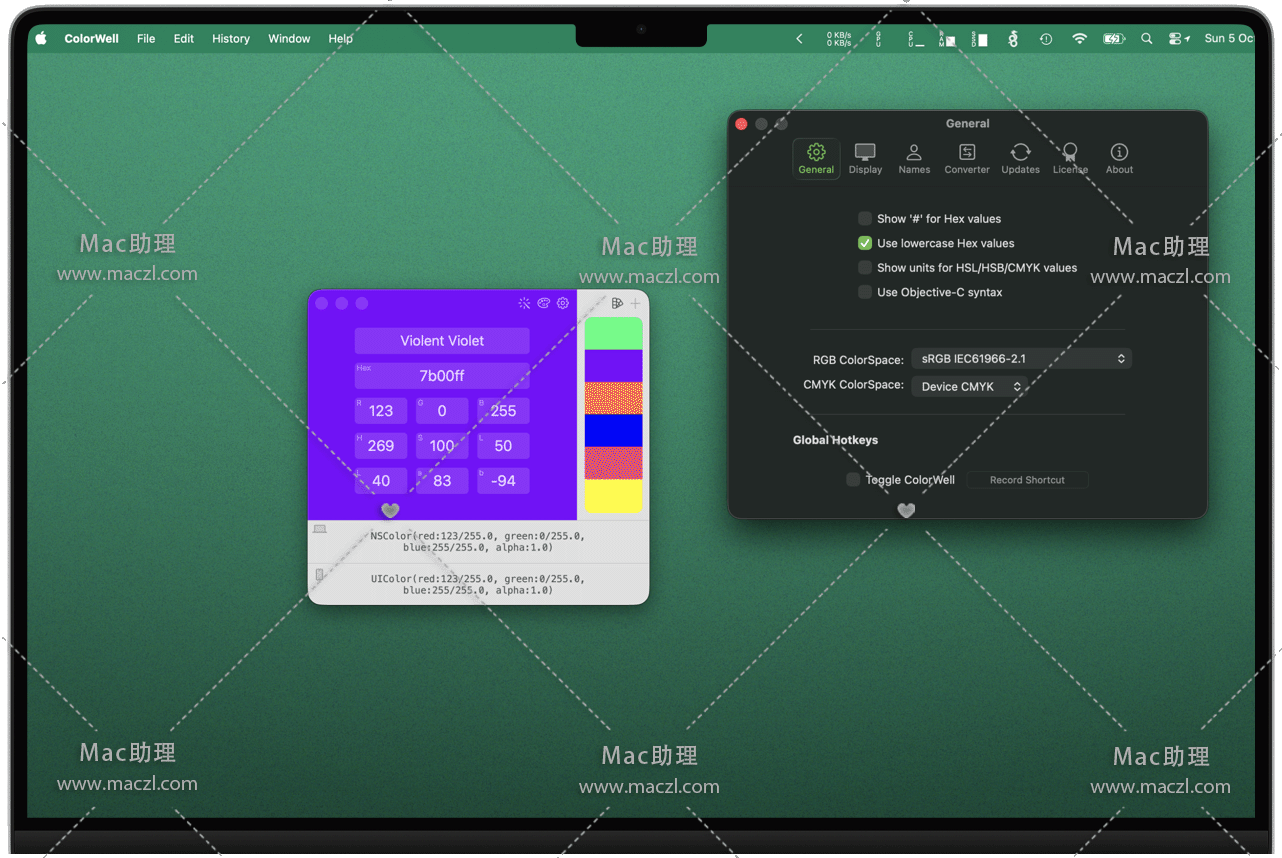Open the Wi-Fi icon in menu bar

1079,39
